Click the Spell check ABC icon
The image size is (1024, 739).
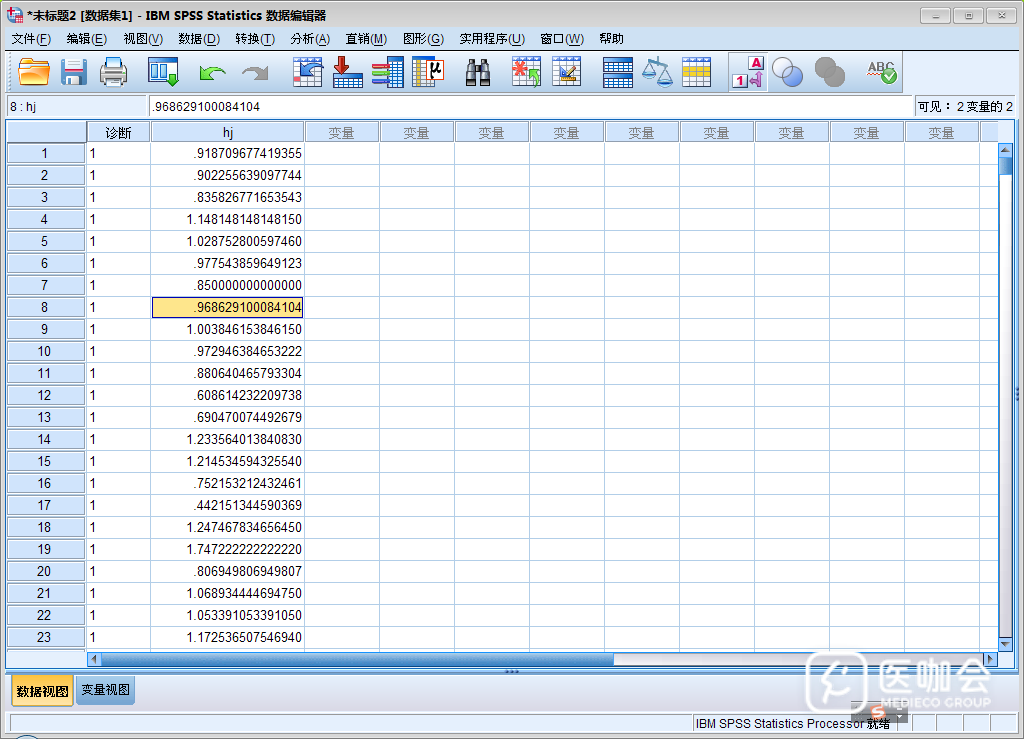(x=881, y=72)
